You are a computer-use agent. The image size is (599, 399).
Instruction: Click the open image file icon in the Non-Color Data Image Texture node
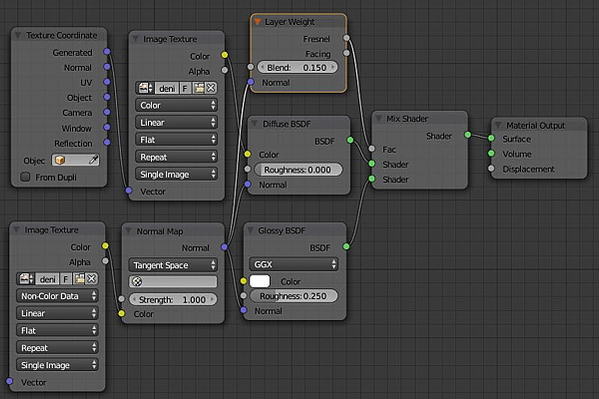80,279
